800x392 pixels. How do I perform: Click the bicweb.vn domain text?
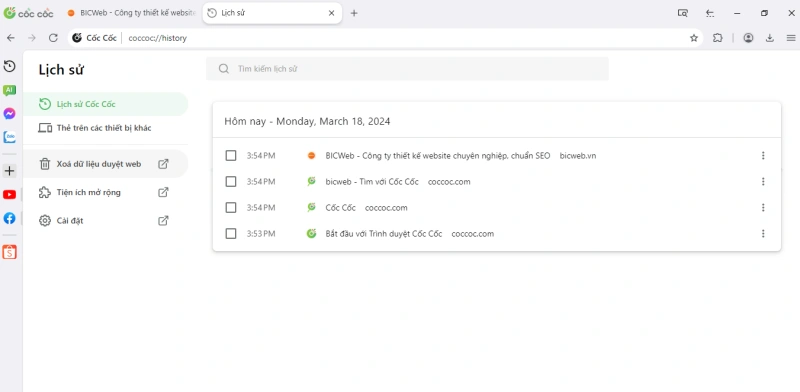(x=578, y=156)
